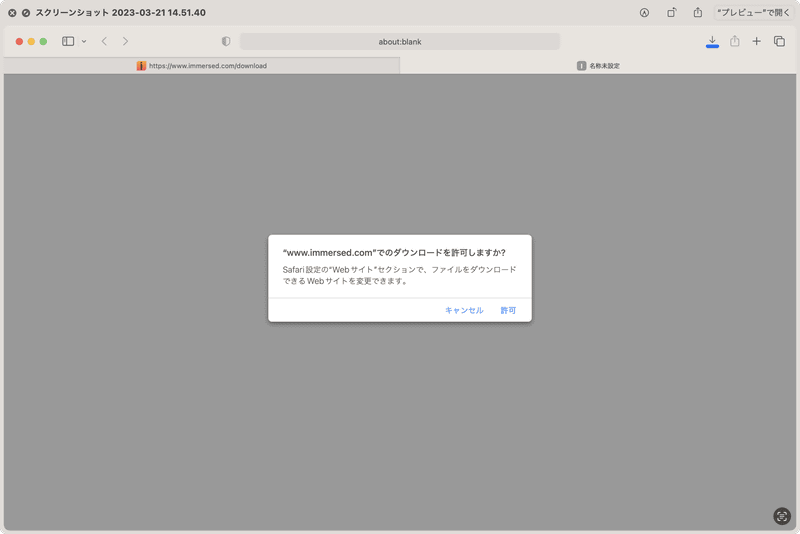Close the Quick Look preview window
This screenshot has width=800, height=534.
point(12,13)
